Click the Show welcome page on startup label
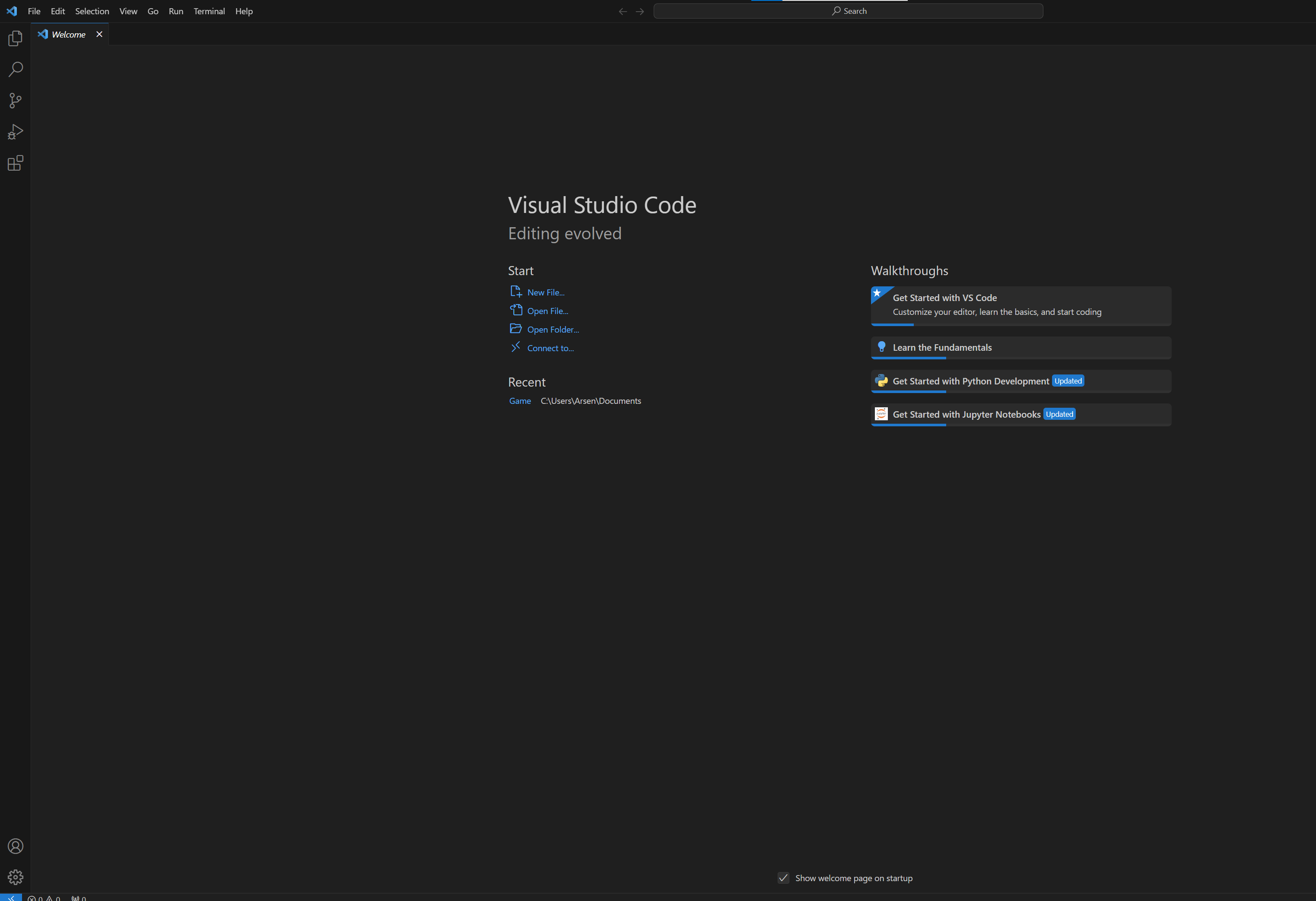The image size is (1316, 901). pos(854,878)
